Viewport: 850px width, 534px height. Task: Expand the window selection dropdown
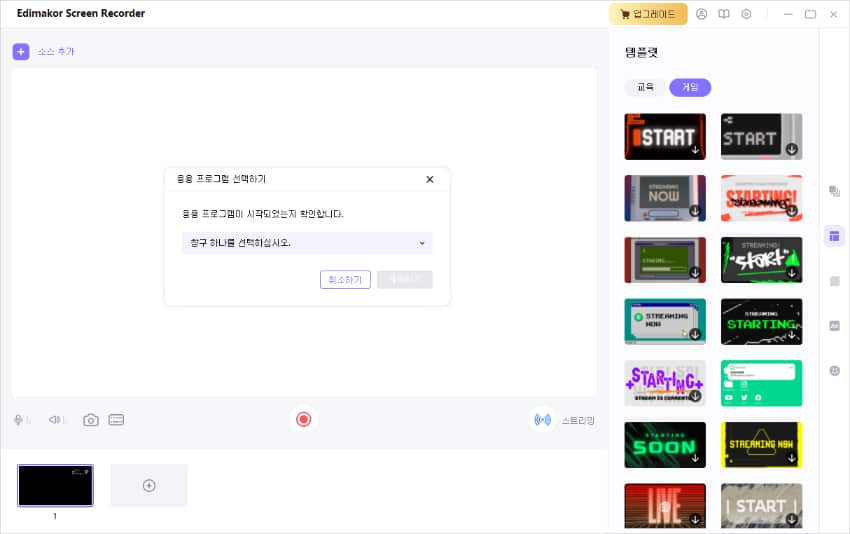[x=307, y=243]
